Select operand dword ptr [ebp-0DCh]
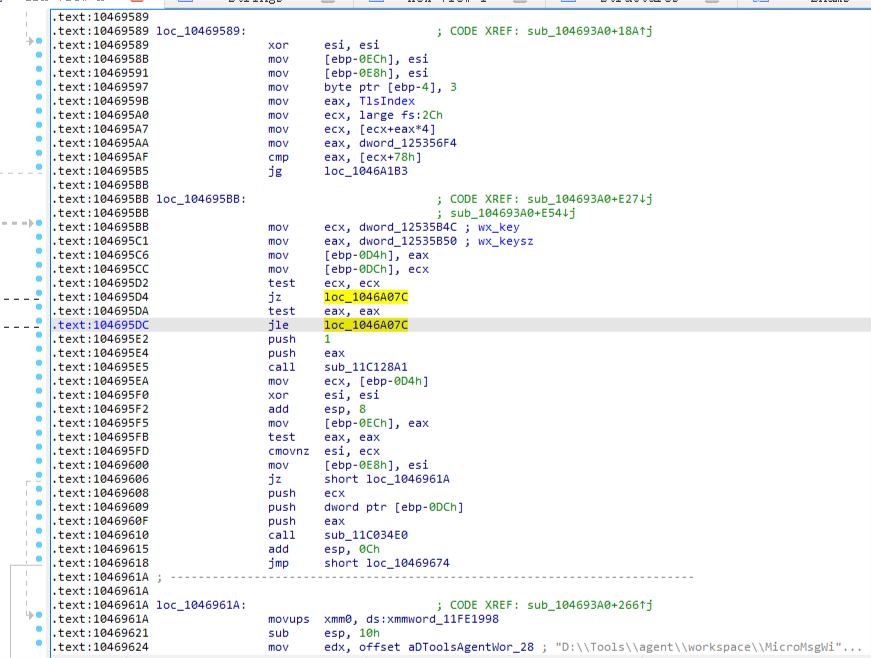This screenshot has height=658, width=871. [x=394, y=507]
